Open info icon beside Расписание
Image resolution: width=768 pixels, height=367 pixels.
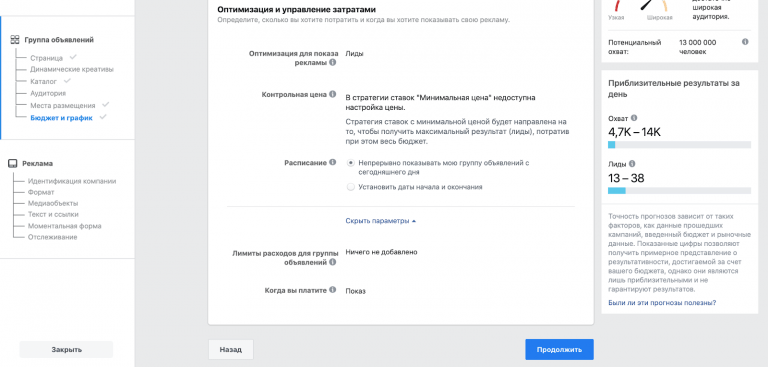point(333,162)
